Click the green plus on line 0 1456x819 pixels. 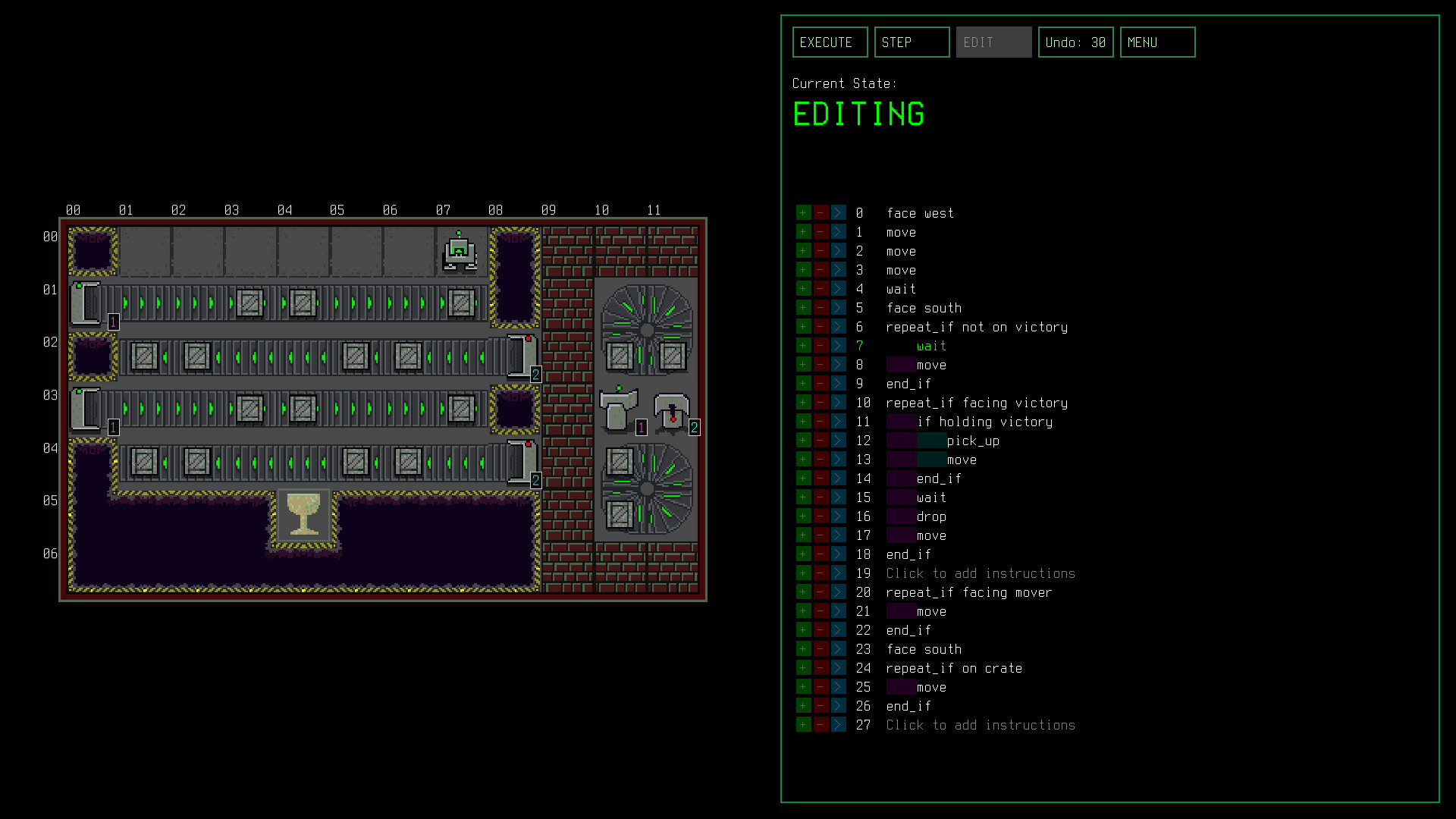pyautogui.click(x=803, y=213)
